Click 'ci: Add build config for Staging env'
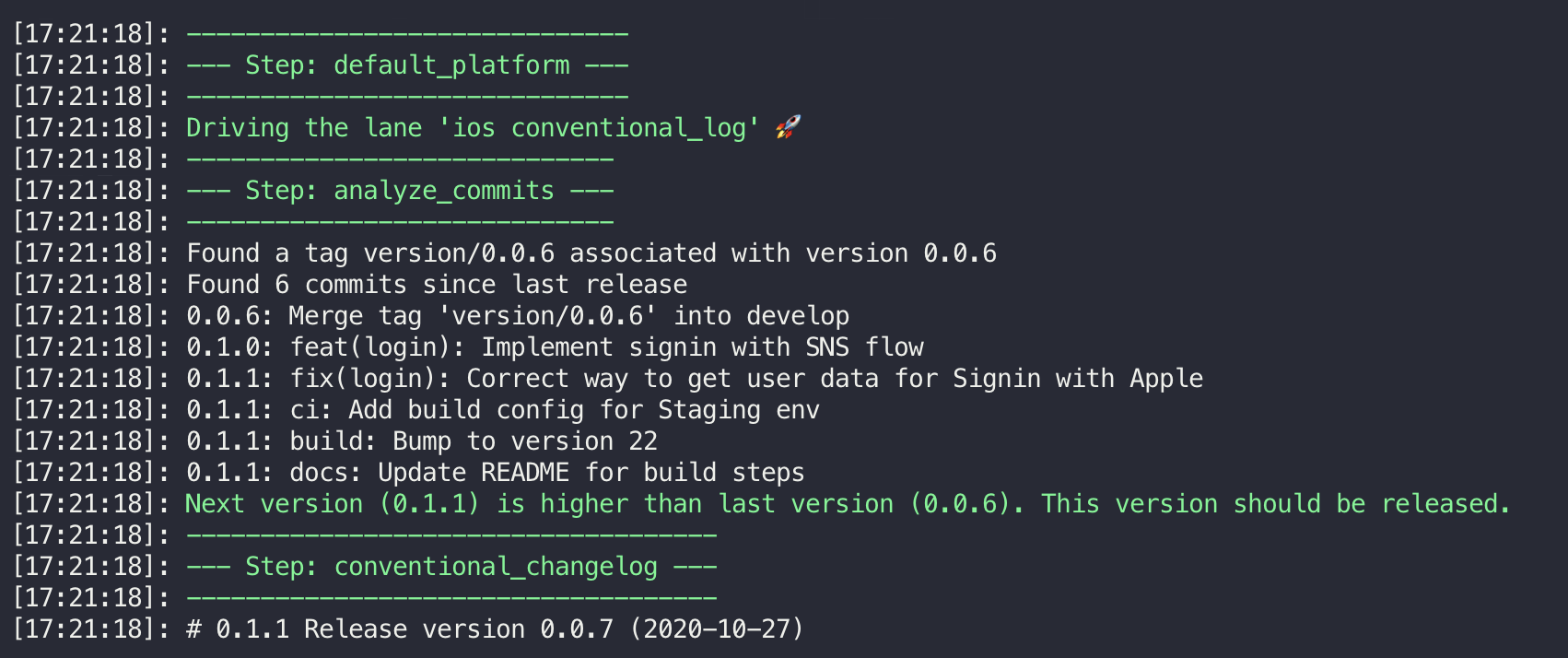The height and width of the screenshot is (658, 1568). click(555, 410)
